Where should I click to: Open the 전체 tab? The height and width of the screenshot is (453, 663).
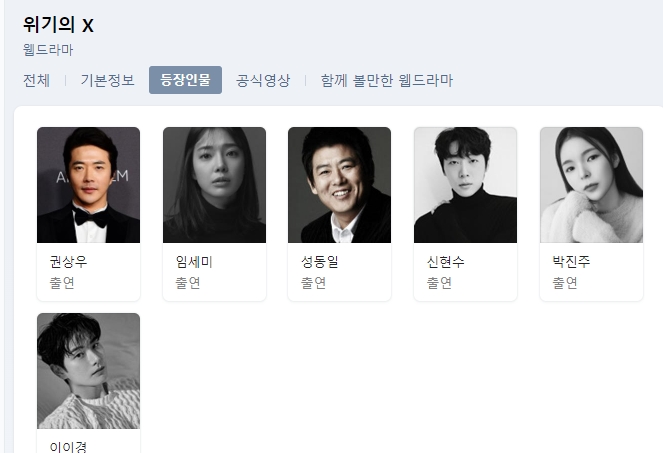click(36, 80)
